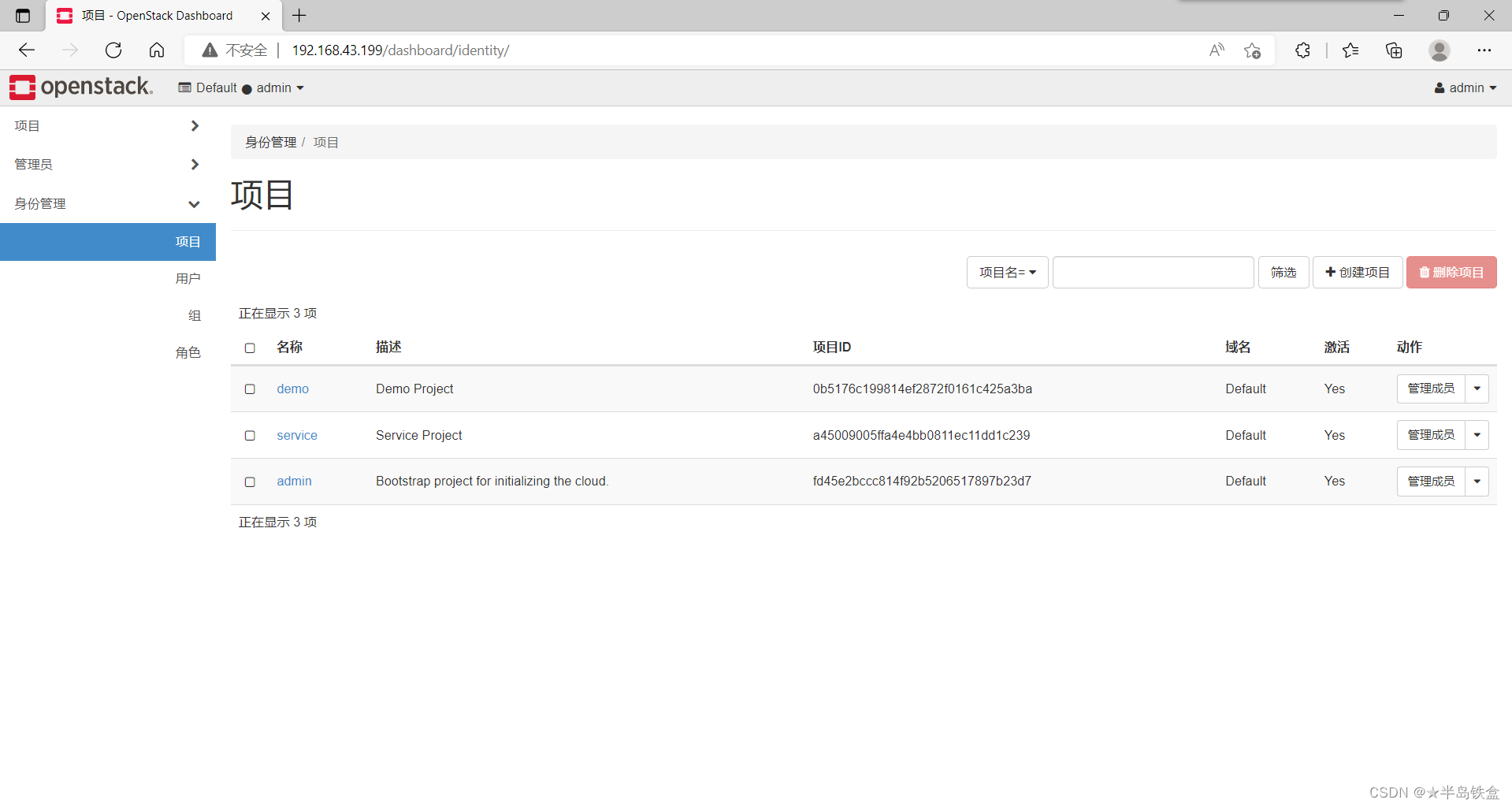This screenshot has height=807, width=1512.
Task: Toggle the select-all projects checkbox
Action: pyautogui.click(x=250, y=348)
